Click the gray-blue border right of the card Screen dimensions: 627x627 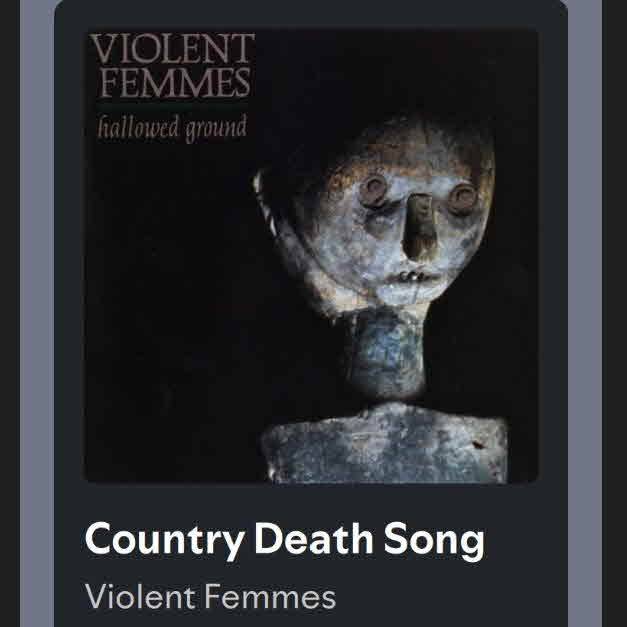(x=585, y=314)
